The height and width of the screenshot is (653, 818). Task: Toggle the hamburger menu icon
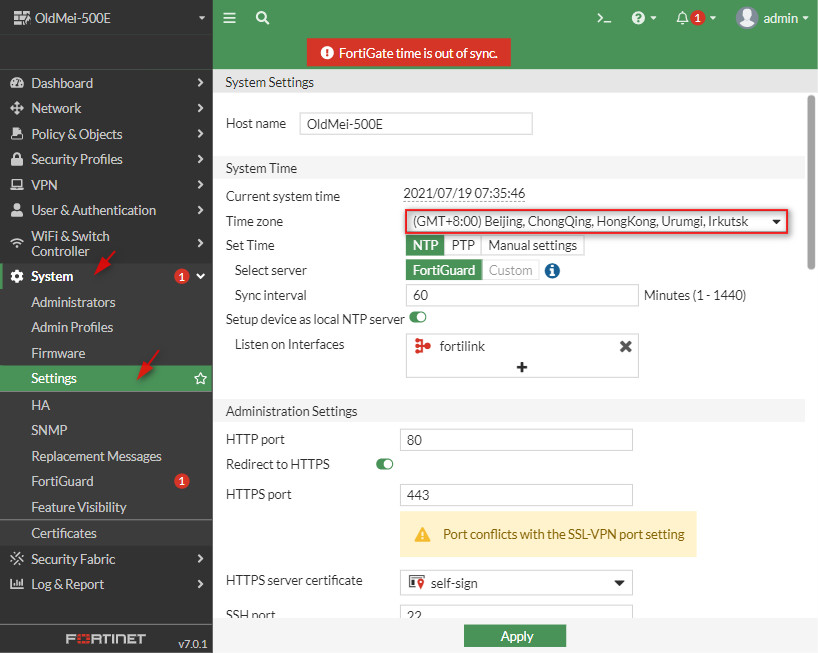point(230,18)
